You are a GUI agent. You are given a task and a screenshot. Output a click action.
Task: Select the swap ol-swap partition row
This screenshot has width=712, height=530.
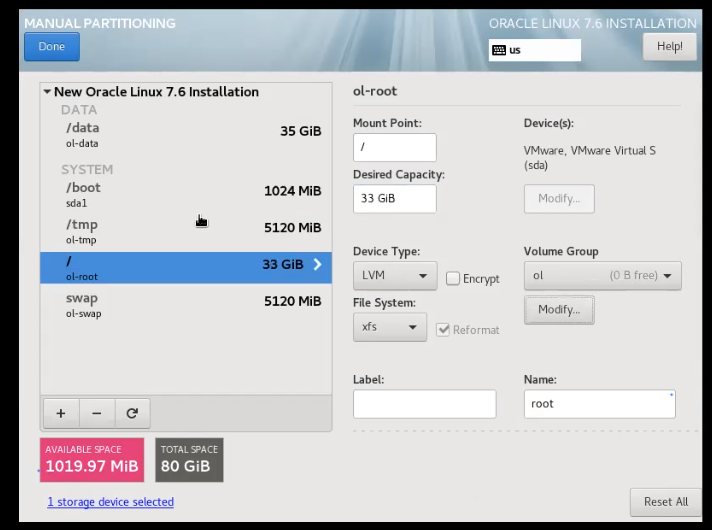(186, 305)
